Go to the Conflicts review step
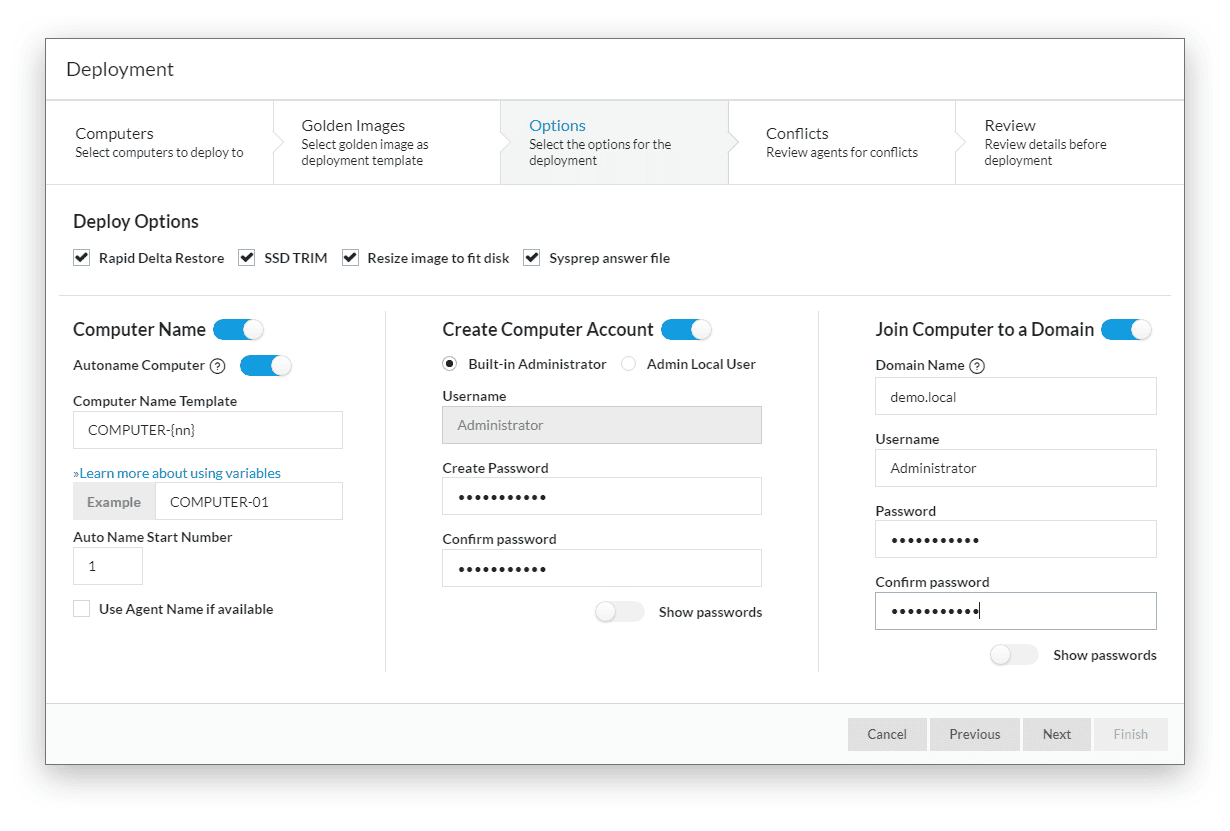This screenshot has width=1230, height=831. (x=842, y=142)
